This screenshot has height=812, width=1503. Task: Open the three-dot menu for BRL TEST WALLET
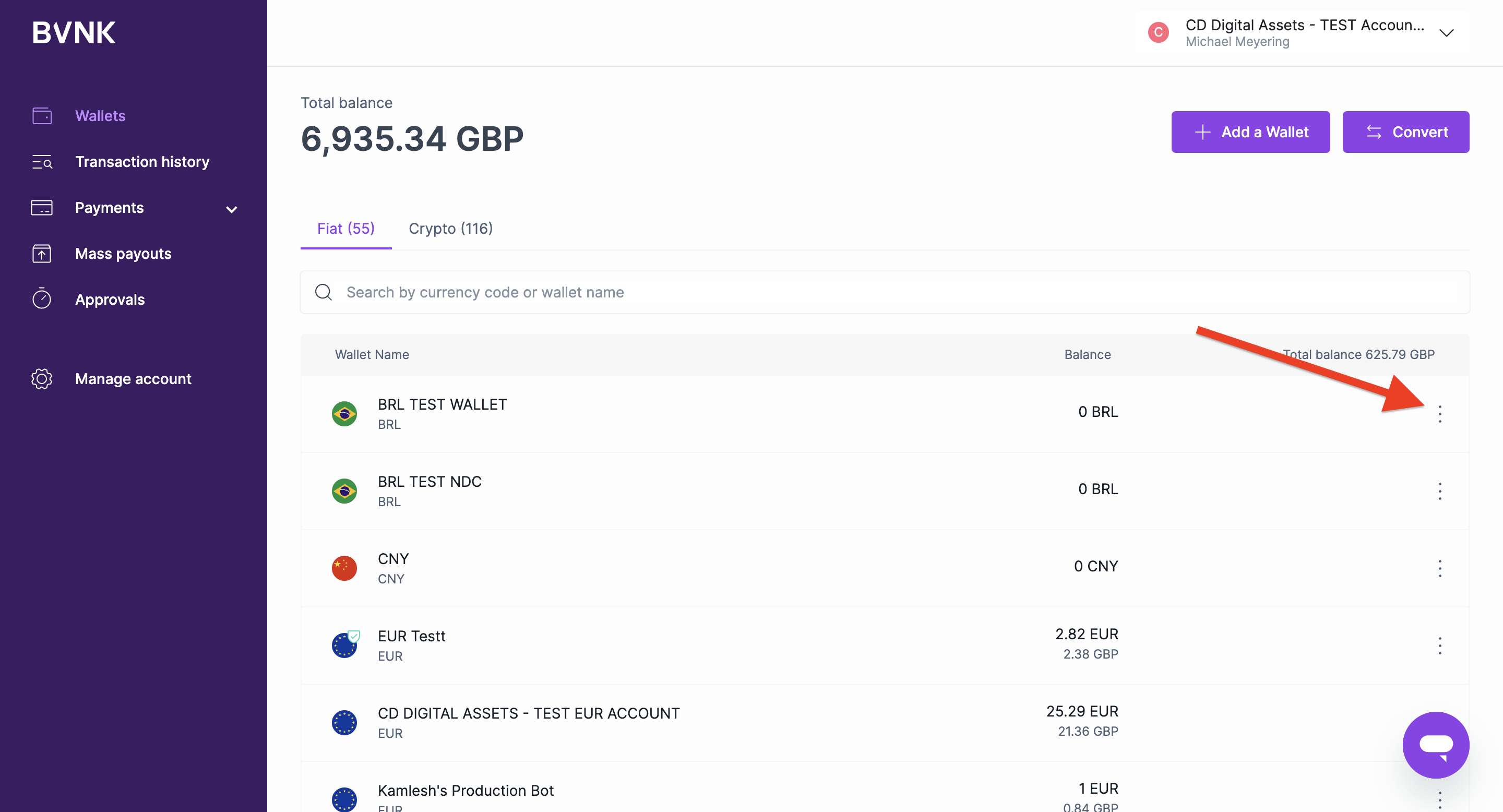point(1439,414)
